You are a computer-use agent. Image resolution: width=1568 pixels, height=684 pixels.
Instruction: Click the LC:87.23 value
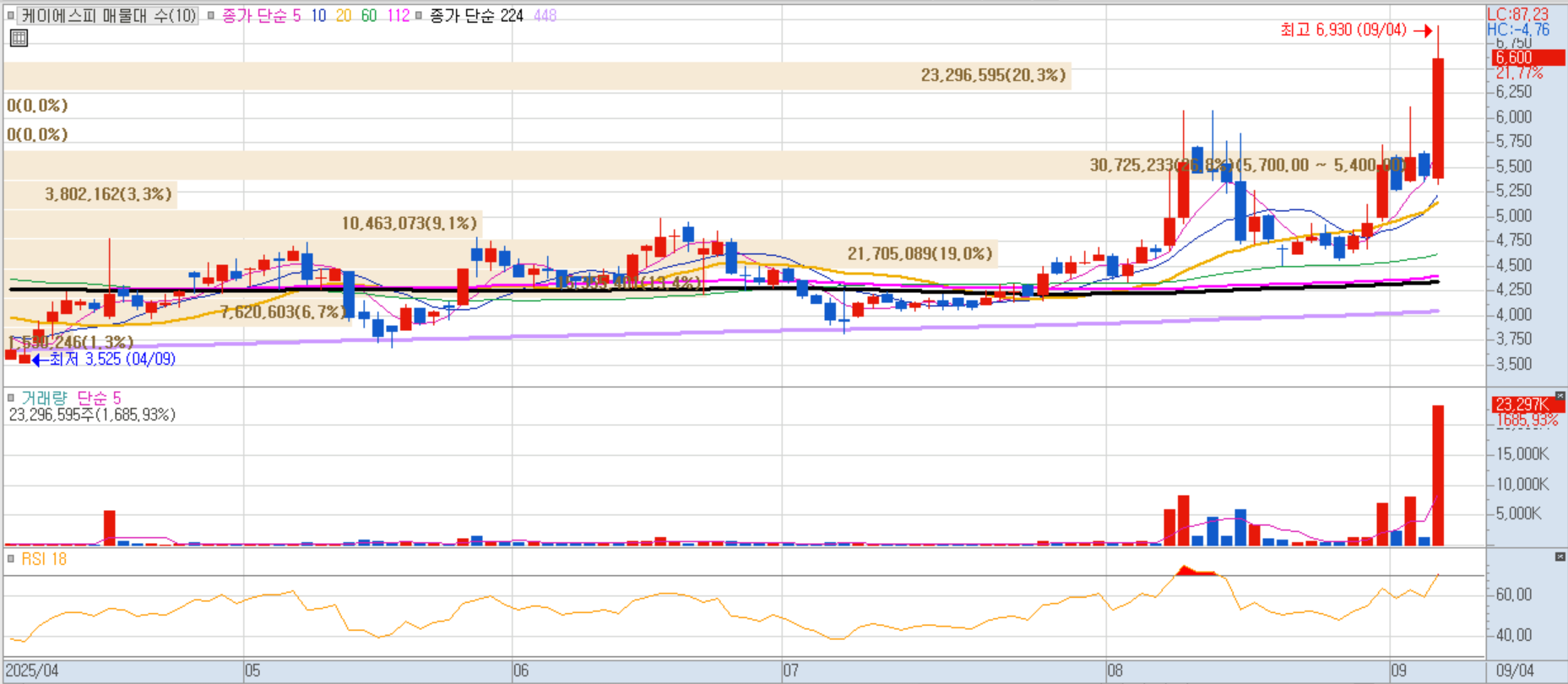[1517, 14]
